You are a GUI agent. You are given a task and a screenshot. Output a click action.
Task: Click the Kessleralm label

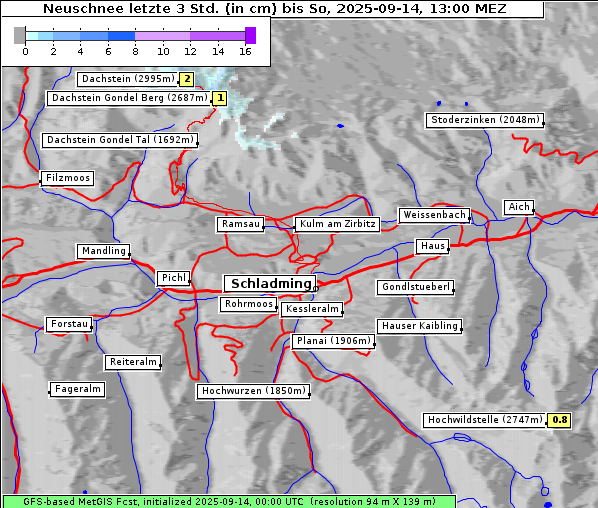(312, 309)
